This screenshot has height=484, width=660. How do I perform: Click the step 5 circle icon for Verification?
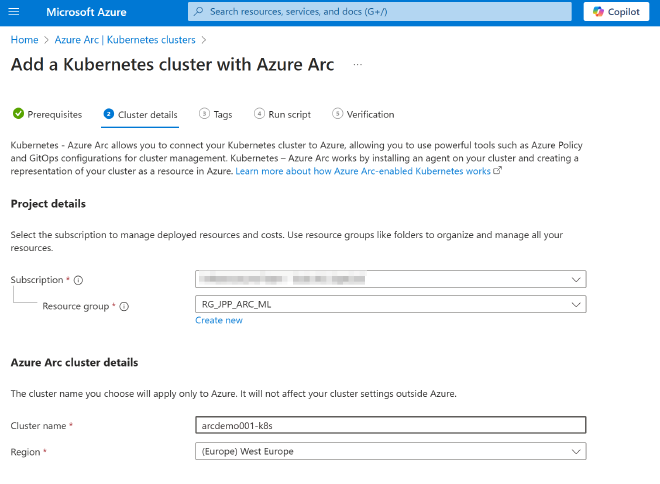click(x=338, y=114)
